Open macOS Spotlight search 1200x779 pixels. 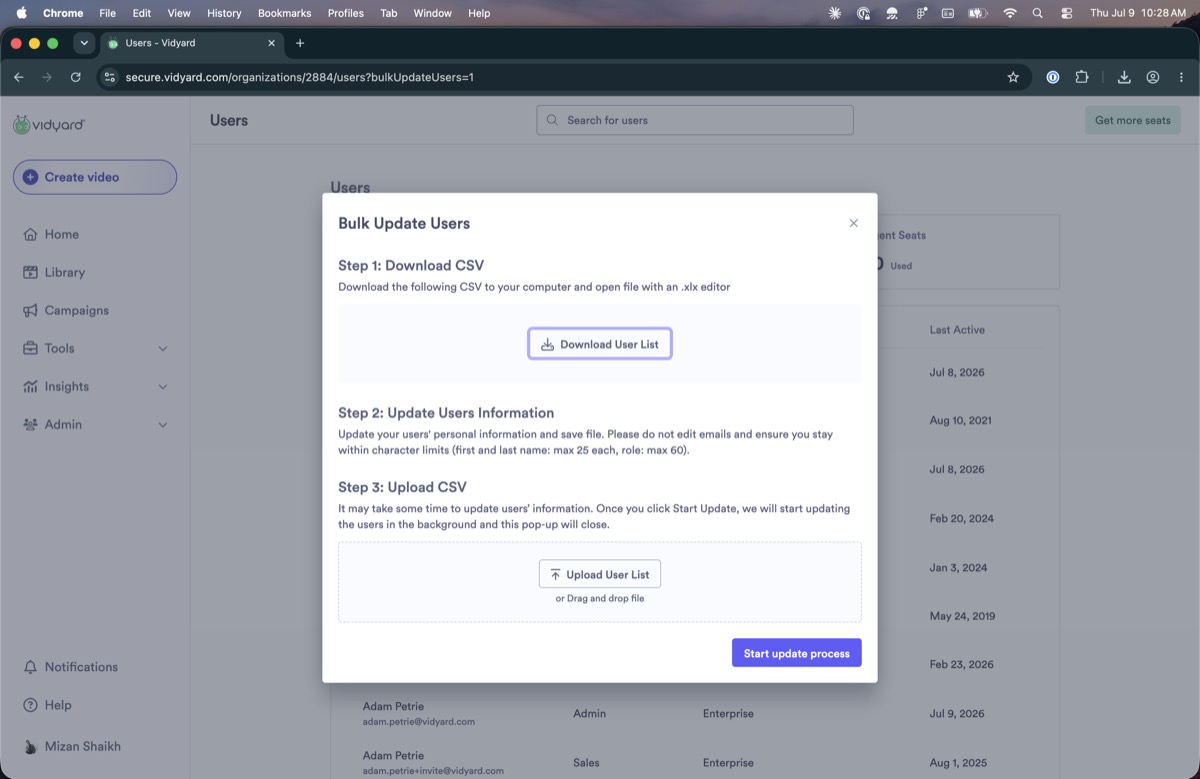[1038, 13]
